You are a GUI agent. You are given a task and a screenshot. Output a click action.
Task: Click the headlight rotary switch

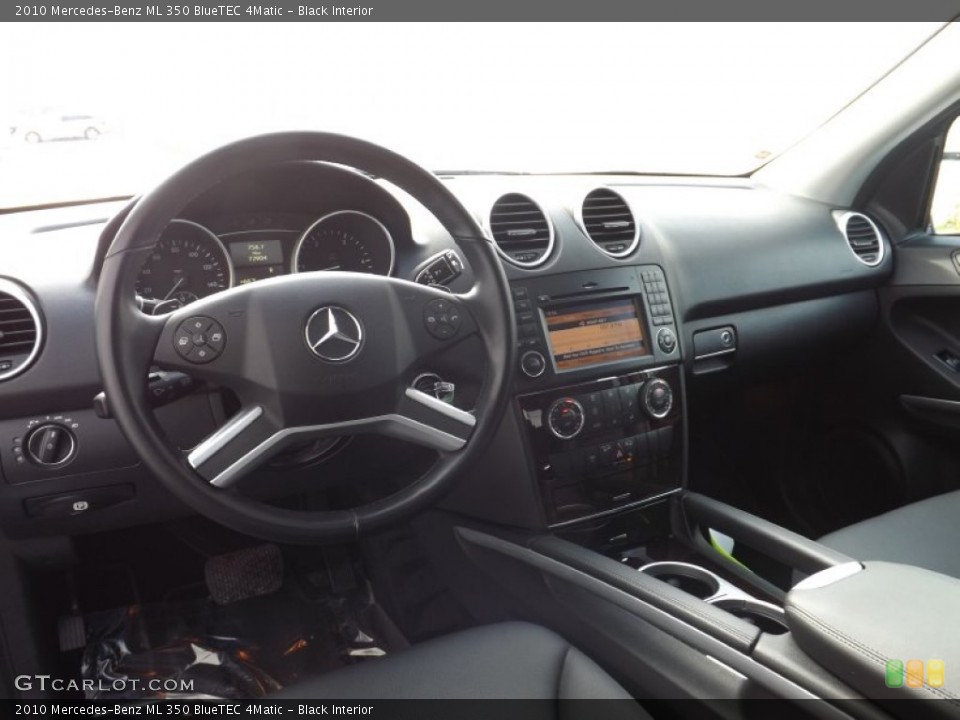[x=51, y=444]
